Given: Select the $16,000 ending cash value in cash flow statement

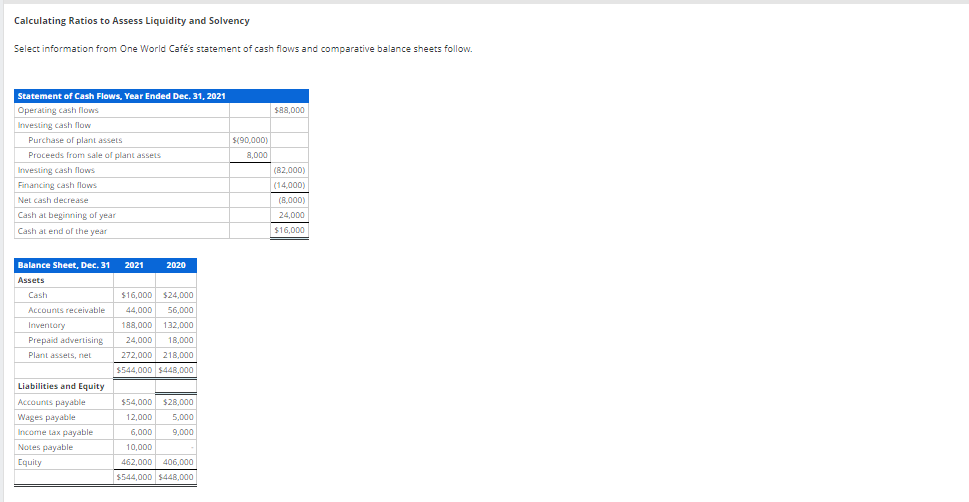Looking at the screenshot, I should [289, 230].
